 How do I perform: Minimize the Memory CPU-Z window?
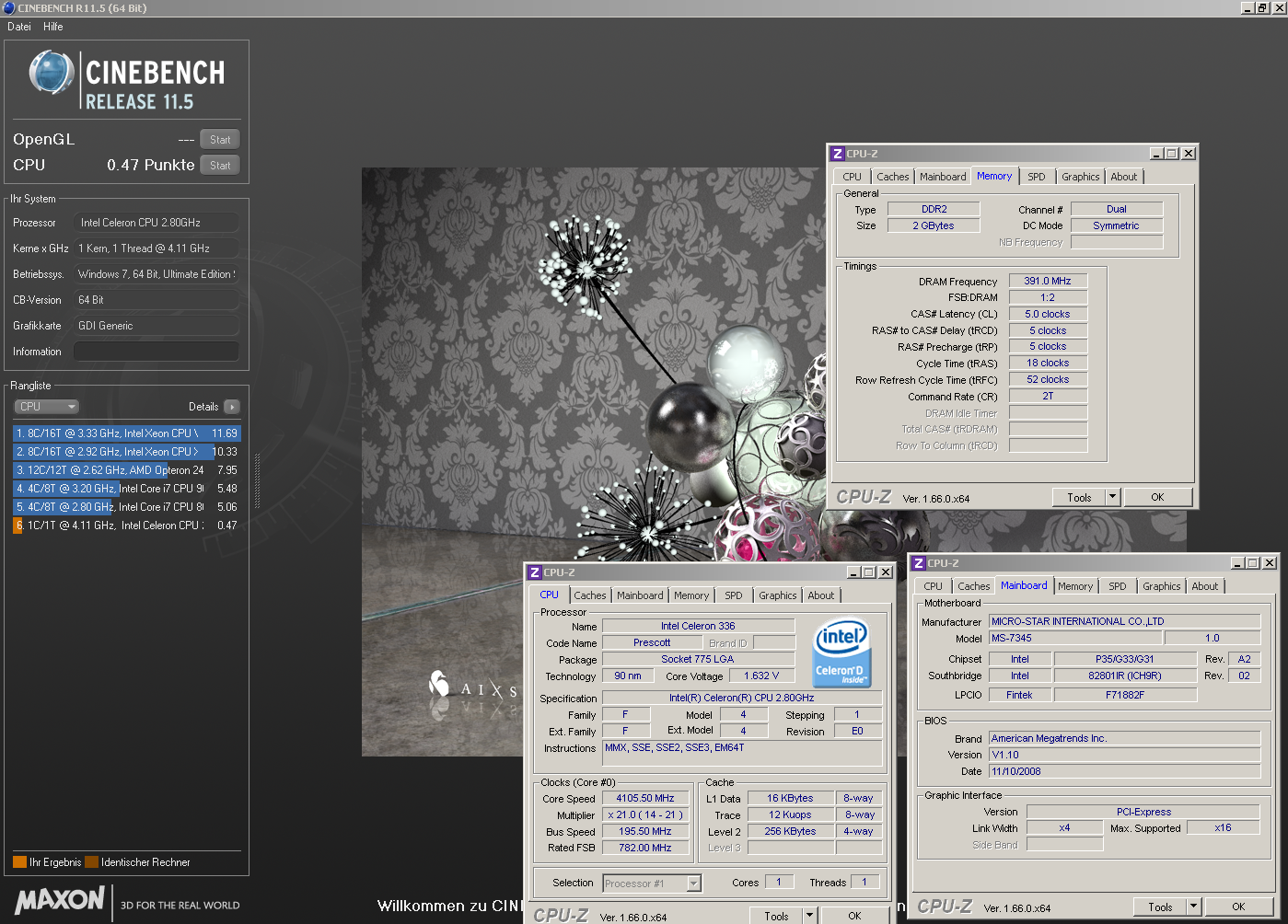[1156, 154]
